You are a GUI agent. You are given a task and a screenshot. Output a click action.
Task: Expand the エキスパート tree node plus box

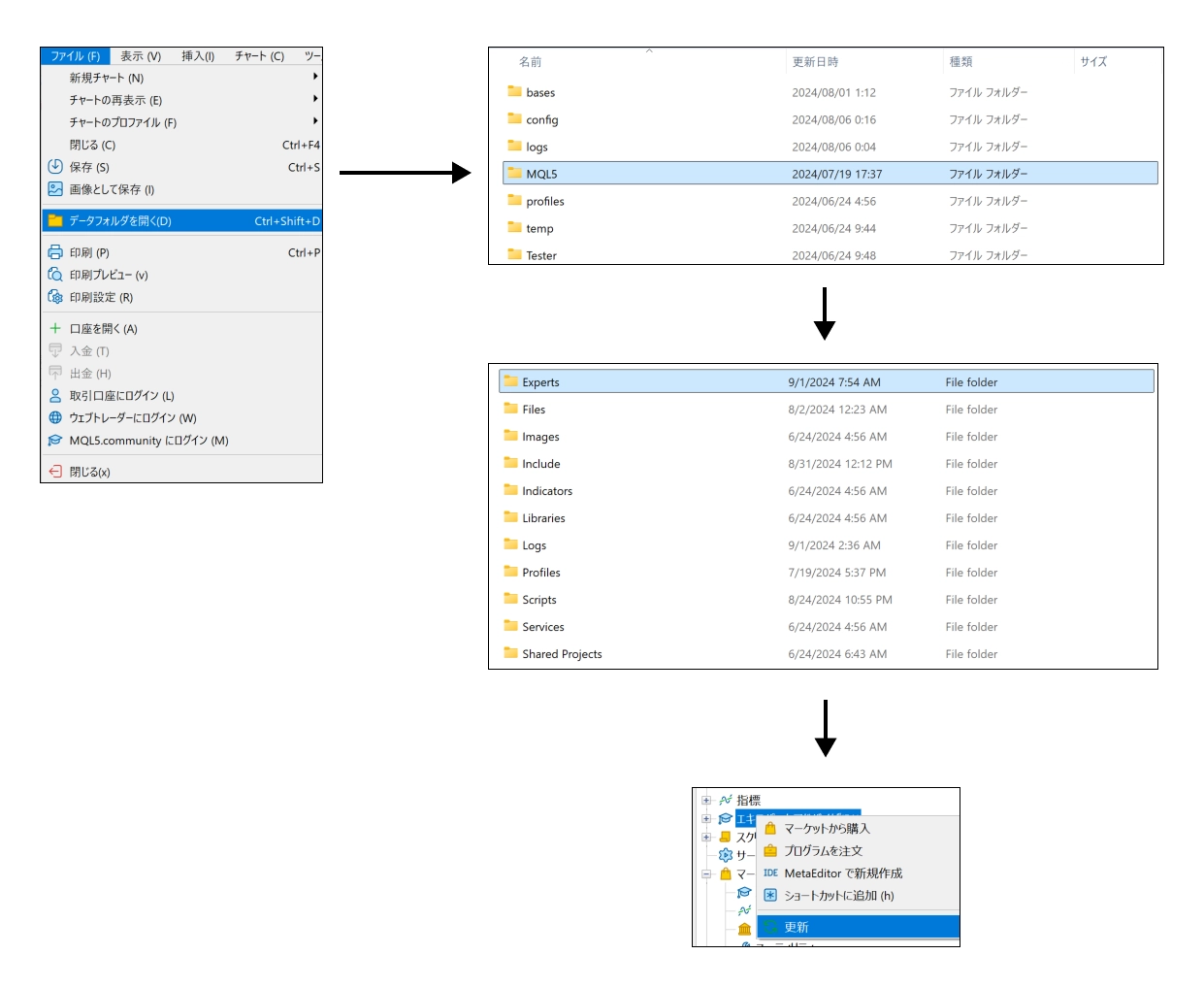706,819
